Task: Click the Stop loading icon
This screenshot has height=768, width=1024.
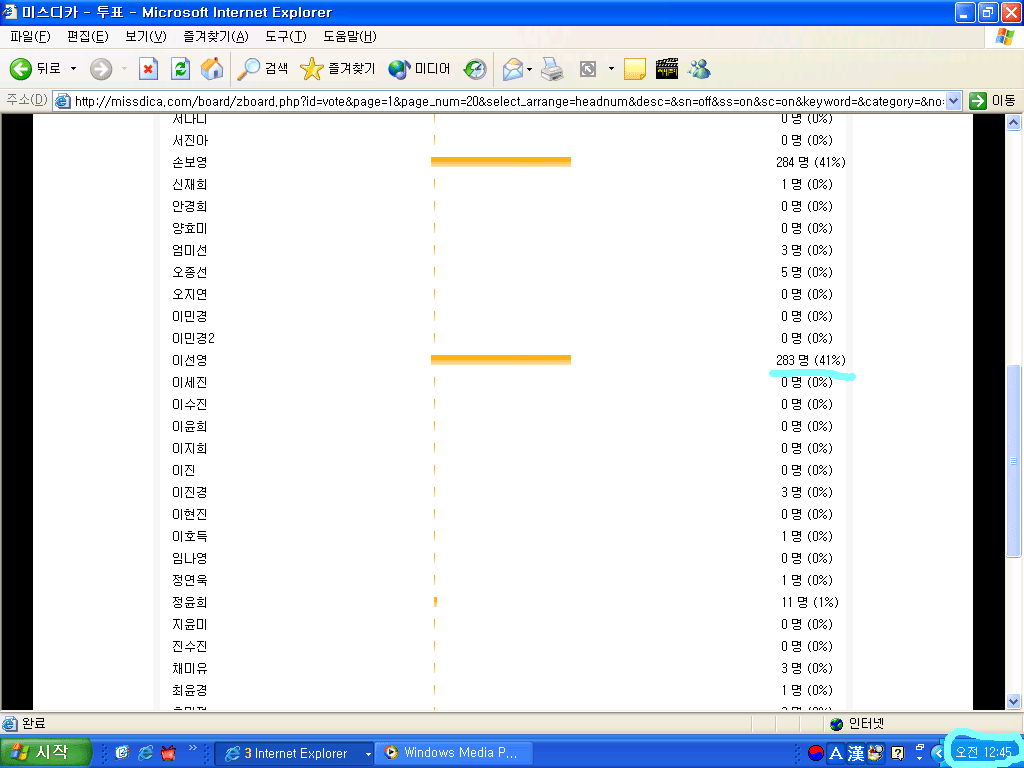Action: [x=148, y=69]
